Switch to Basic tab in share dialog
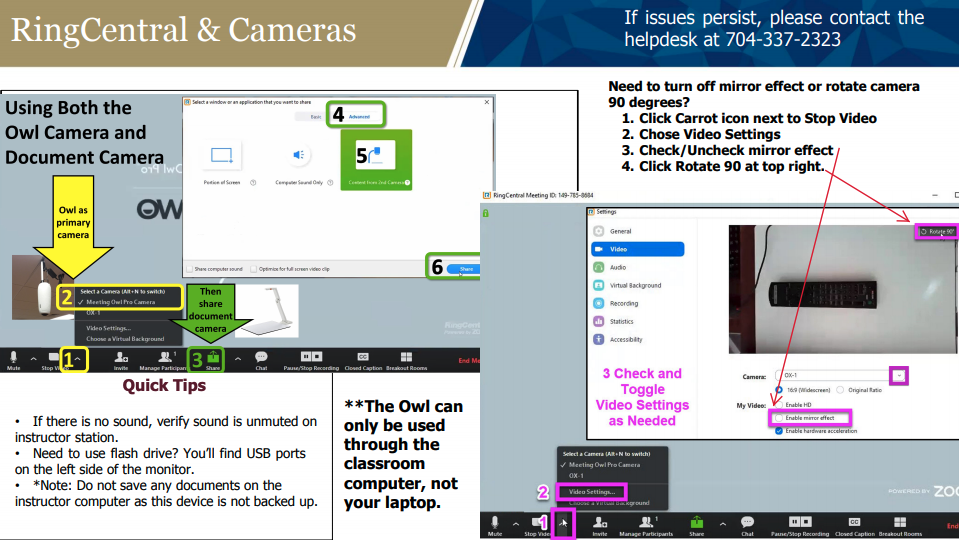This screenshot has height=540, width=959. (x=315, y=116)
